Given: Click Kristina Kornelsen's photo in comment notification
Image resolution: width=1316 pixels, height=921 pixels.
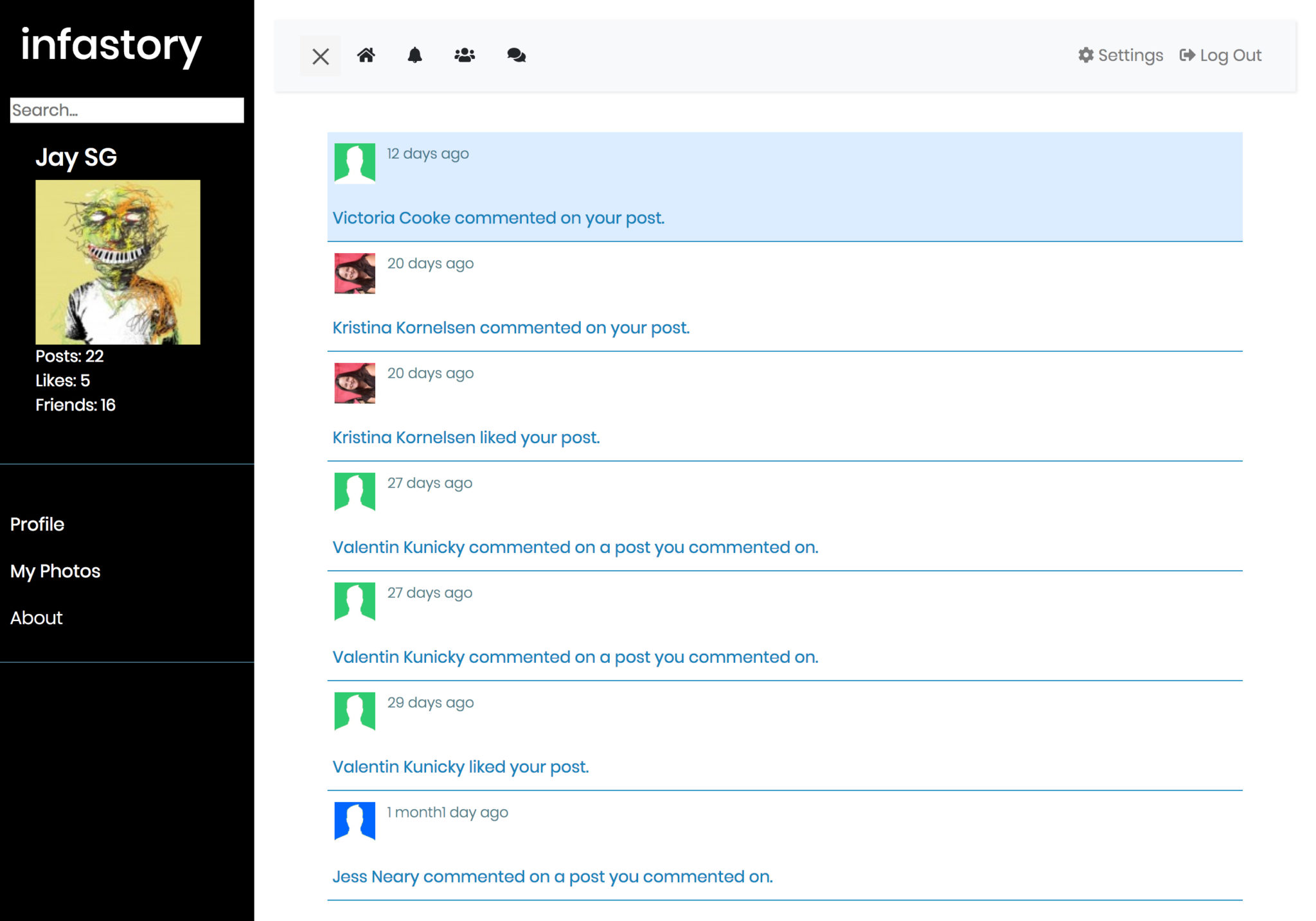Looking at the screenshot, I should pyautogui.click(x=355, y=273).
